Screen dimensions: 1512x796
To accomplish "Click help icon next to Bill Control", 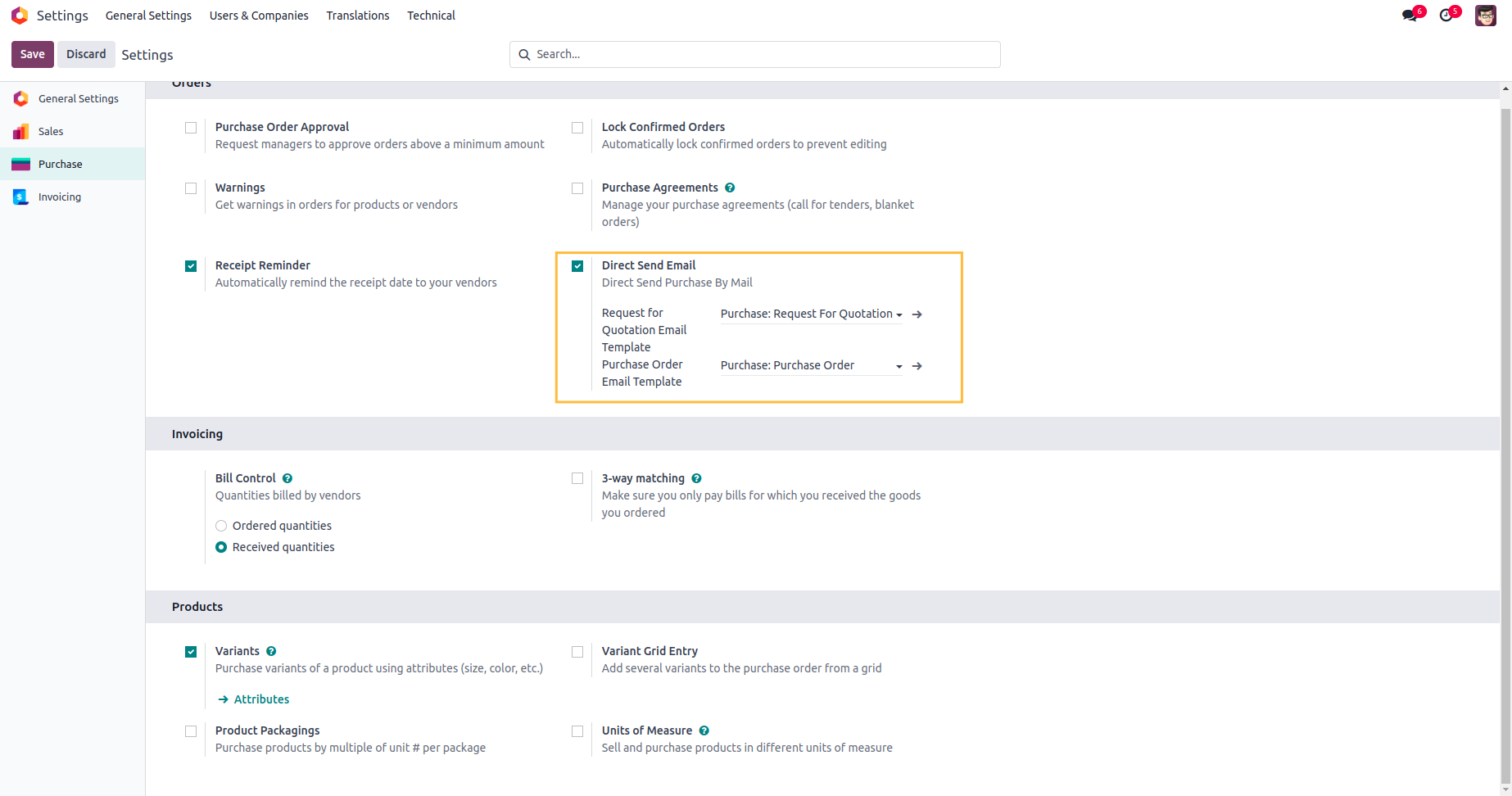I will (x=287, y=478).
